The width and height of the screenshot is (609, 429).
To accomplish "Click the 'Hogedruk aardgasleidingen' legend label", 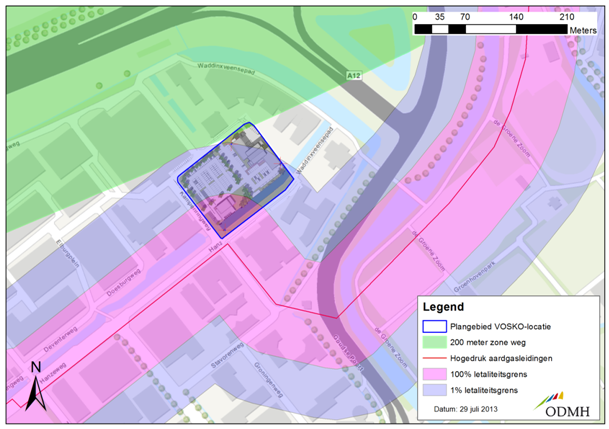I will 501,358.
